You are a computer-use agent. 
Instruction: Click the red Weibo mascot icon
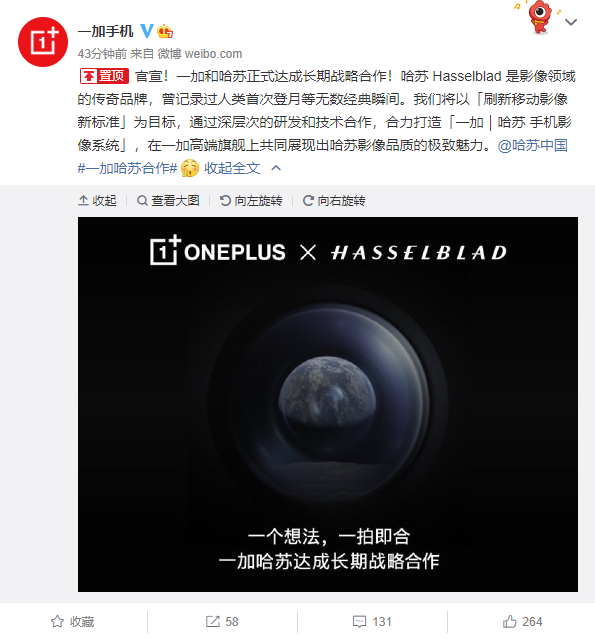[x=540, y=16]
